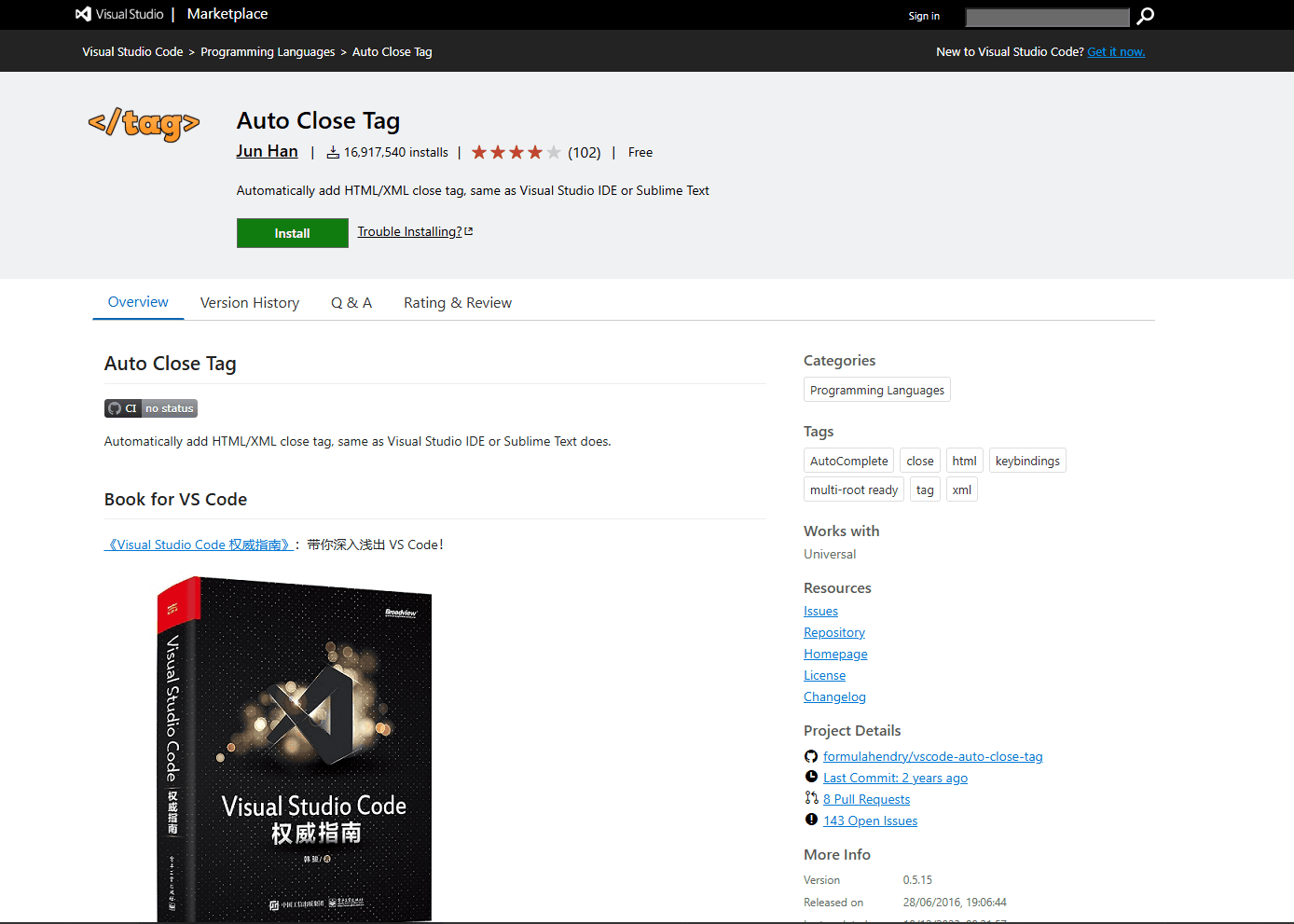Viewport: 1294px width, 924px height.
Task: Click the external link icon beside Trouble Installing
Action: point(469,231)
